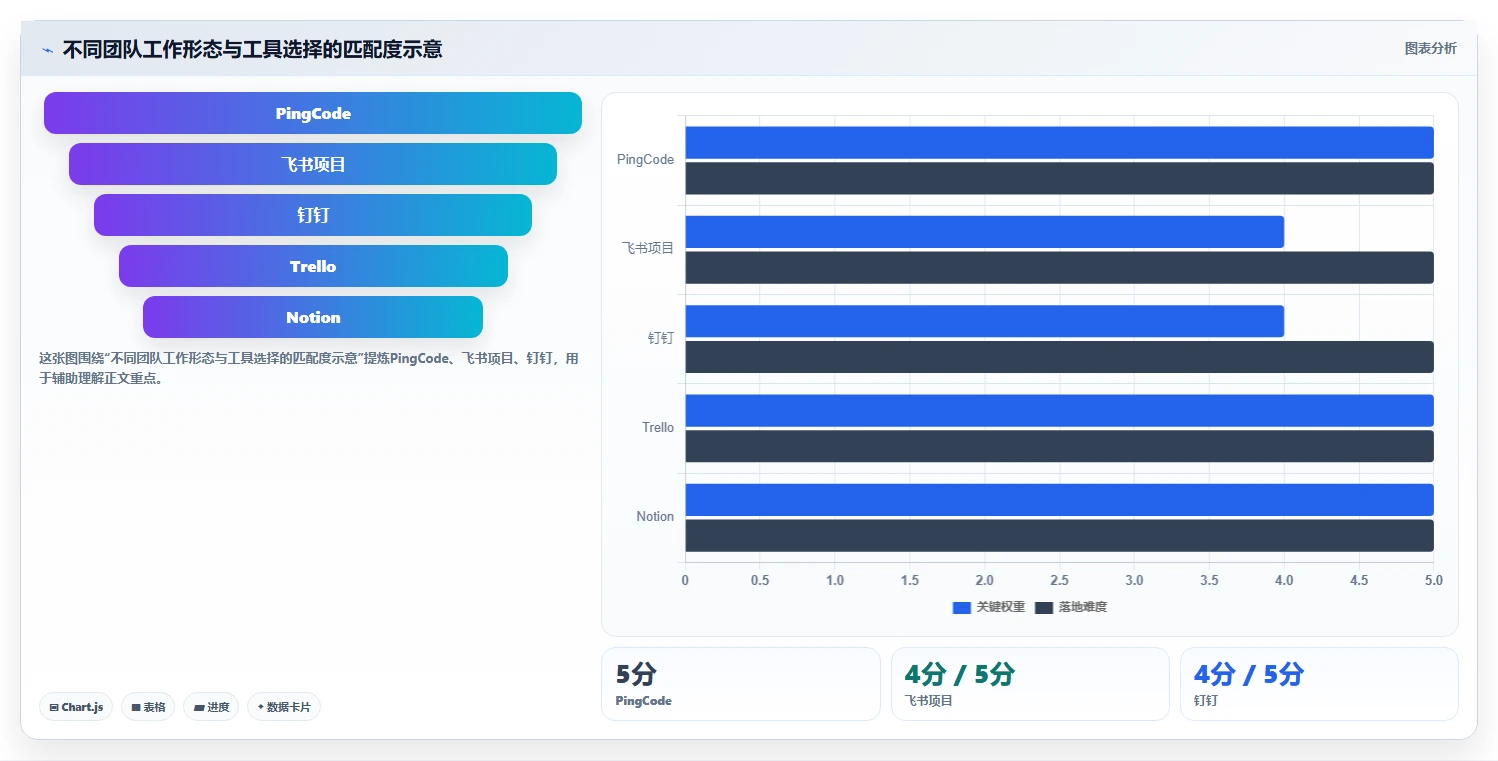The height and width of the screenshot is (761, 1498).
Task: Click the 0.5 tick on x-axis
Action: click(760, 580)
